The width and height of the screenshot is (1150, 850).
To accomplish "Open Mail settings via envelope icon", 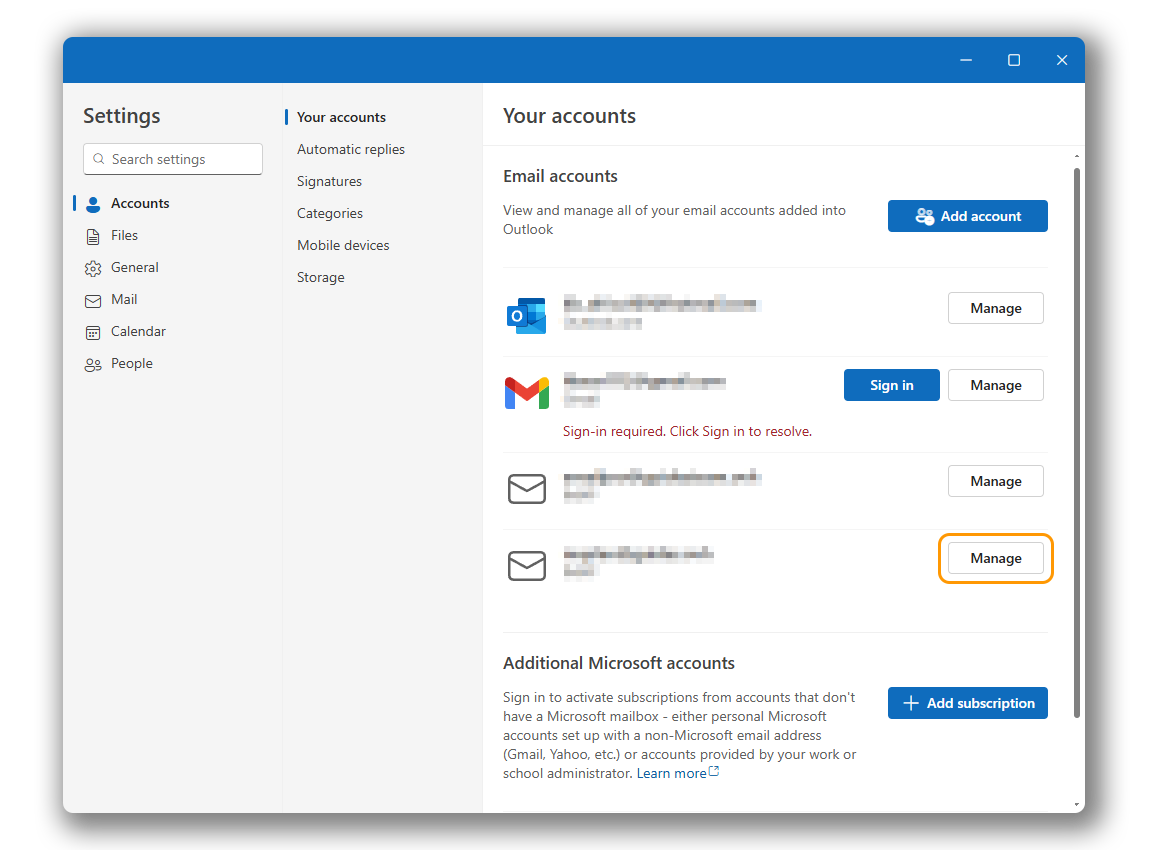I will pos(93,300).
